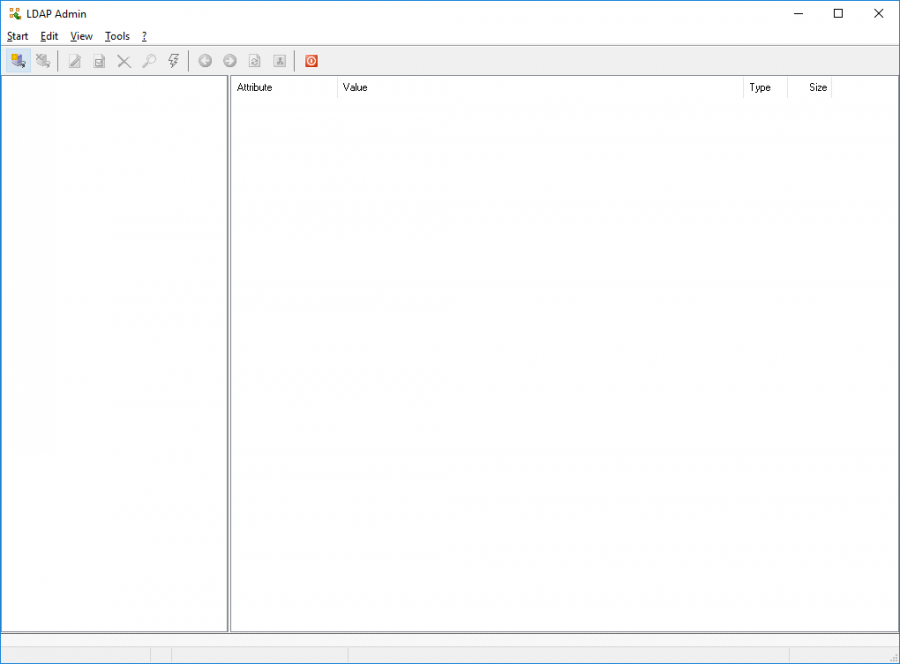Open the Tools menu

pos(117,36)
